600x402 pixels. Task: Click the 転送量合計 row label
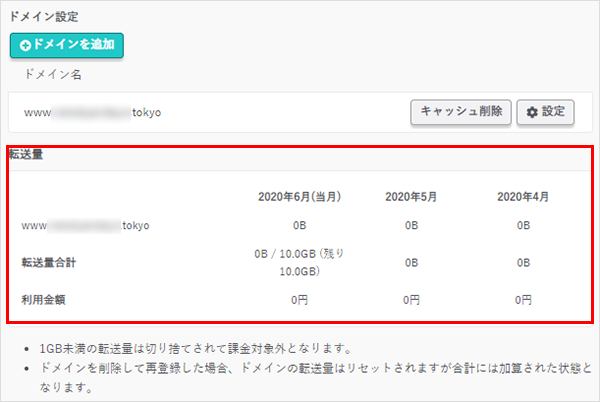pyautogui.click(x=50, y=262)
